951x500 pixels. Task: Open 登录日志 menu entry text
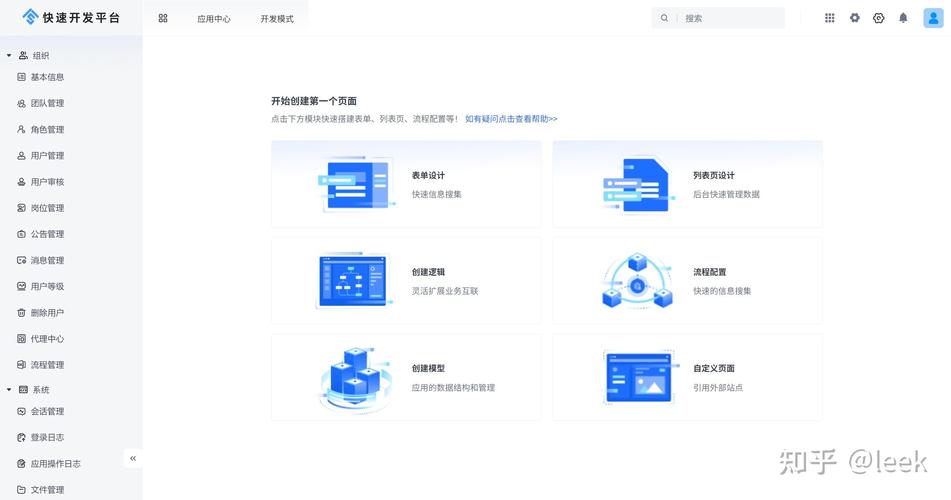pyautogui.click(x=47, y=437)
